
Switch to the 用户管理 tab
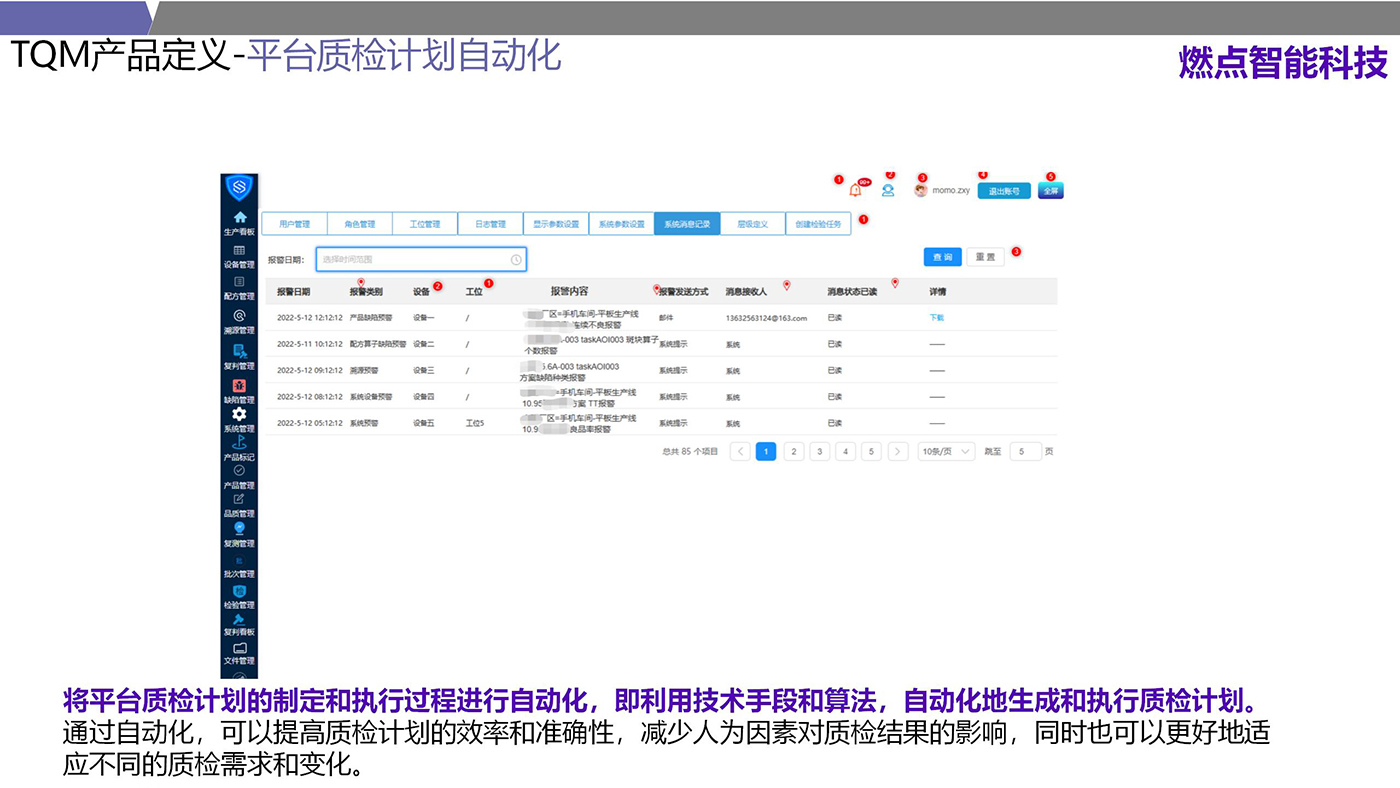[294, 224]
